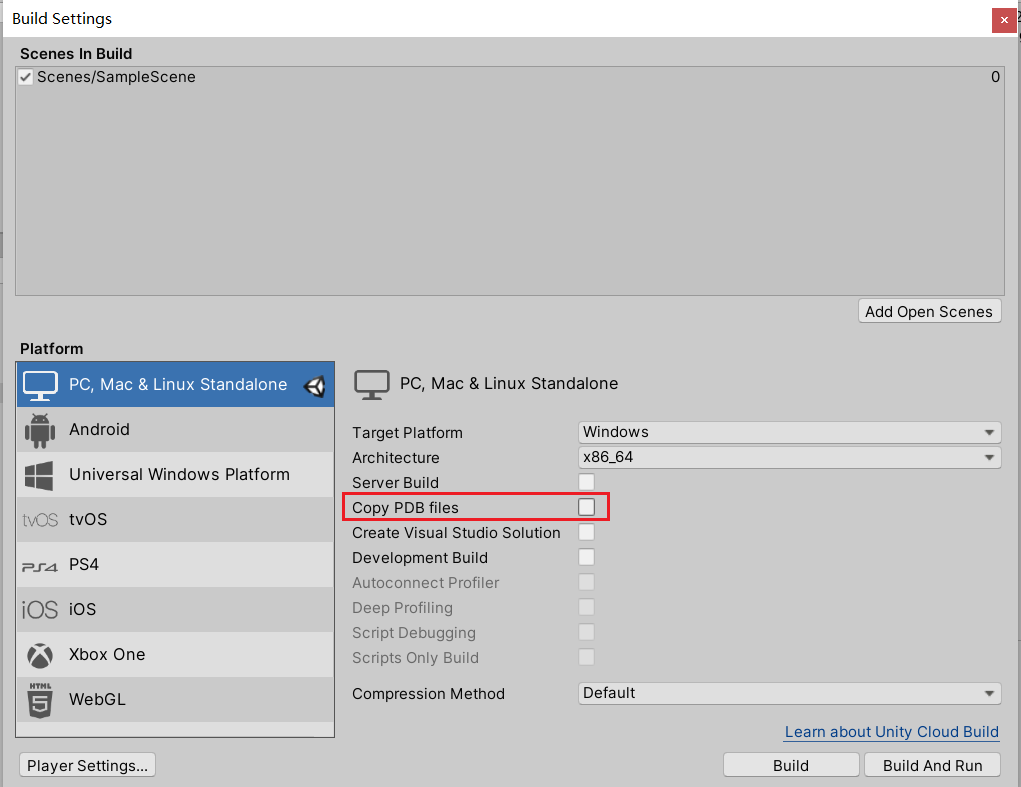Click the monitor icon in platform details header

click(x=372, y=384)
